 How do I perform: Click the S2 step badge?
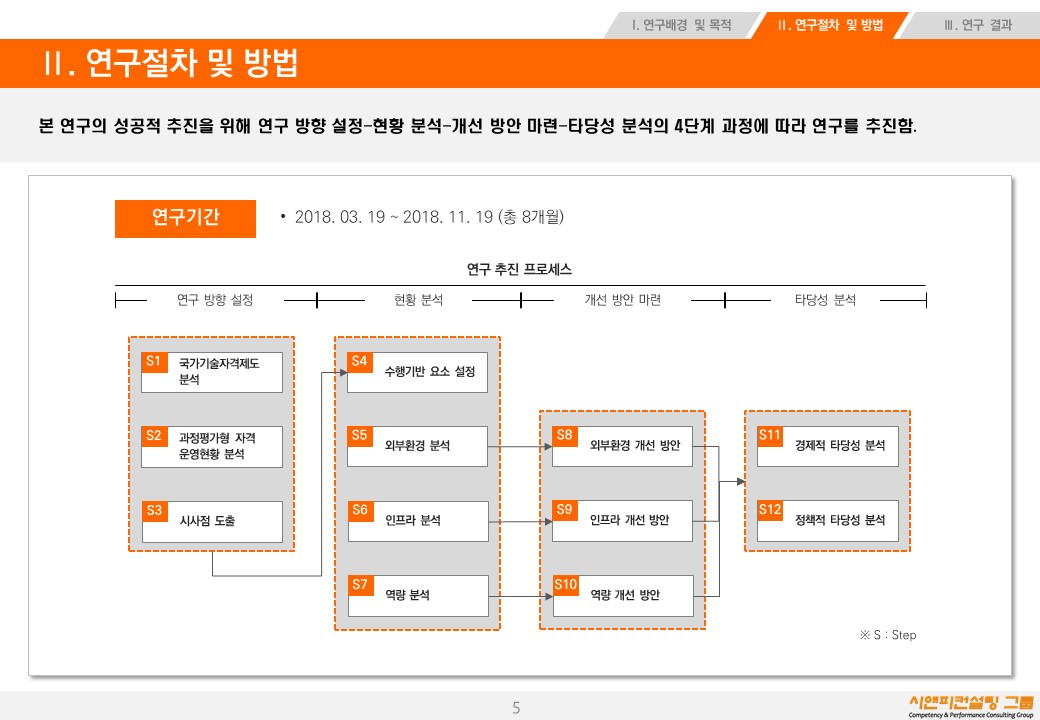pyautogui.click(x=154, y=436)
